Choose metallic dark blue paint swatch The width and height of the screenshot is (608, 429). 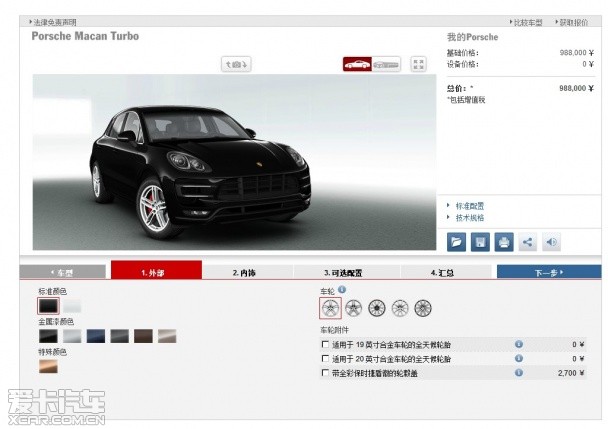tap(96, 336)
